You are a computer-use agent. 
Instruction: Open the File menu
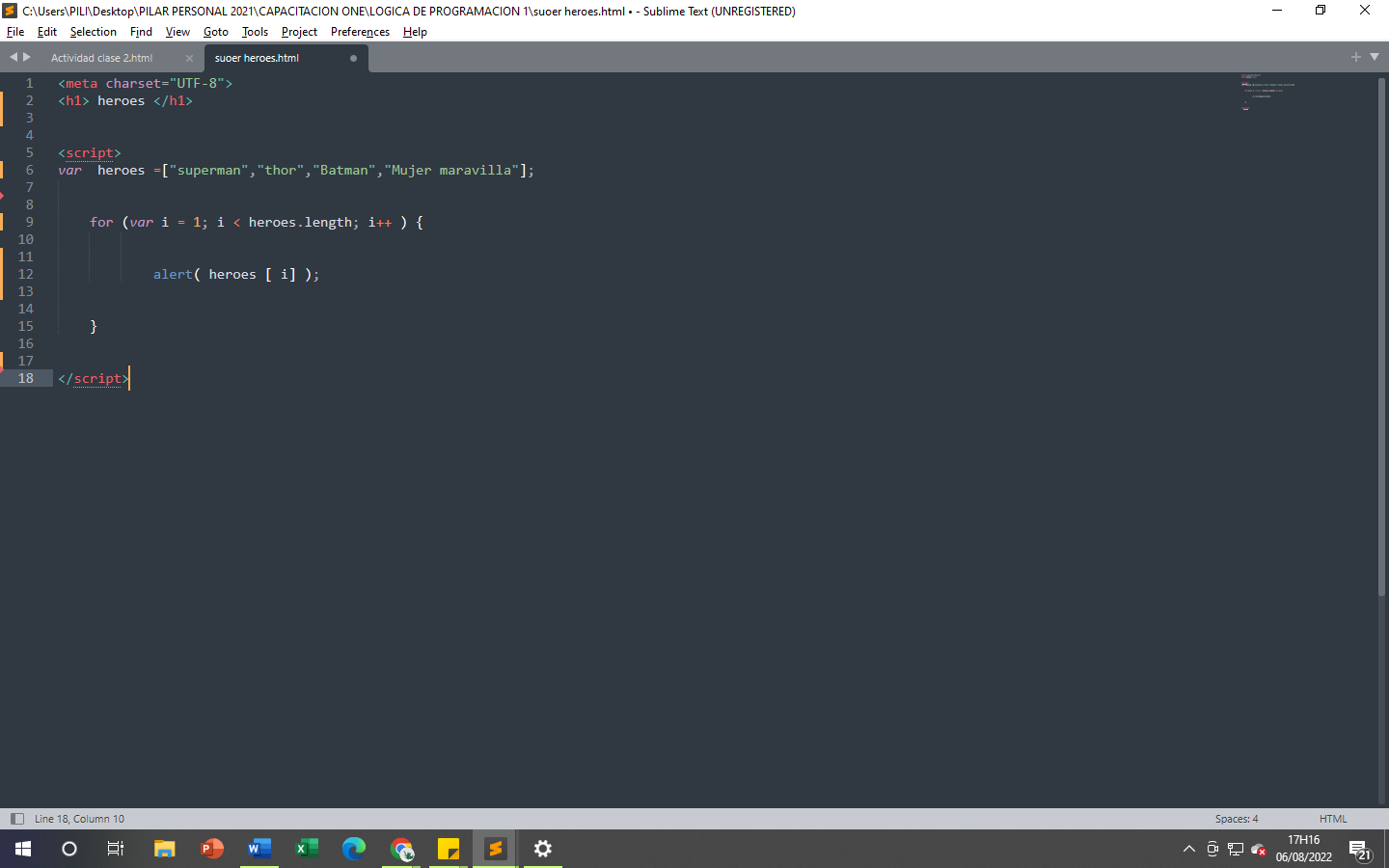pos(15,32)
